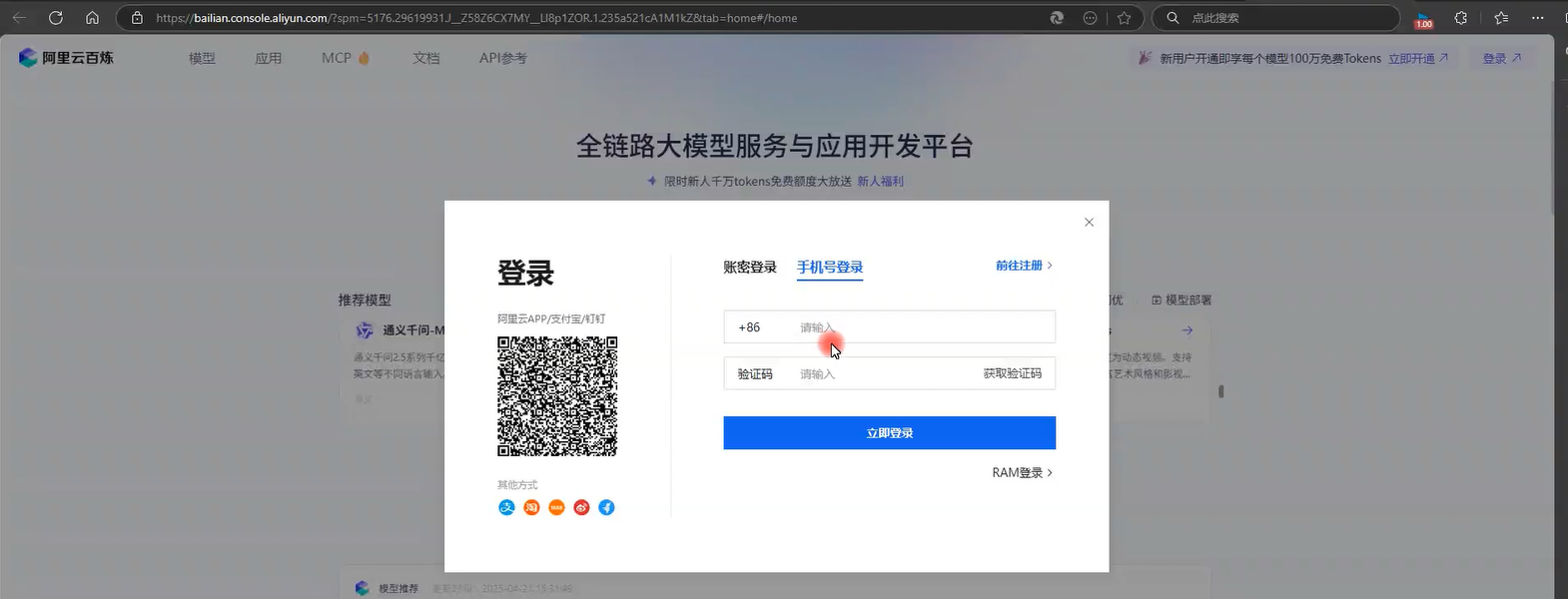This screenshot has width=1568, height=599.
Task: Click the 模型推荐 label at the bottom
Action: 398,589
